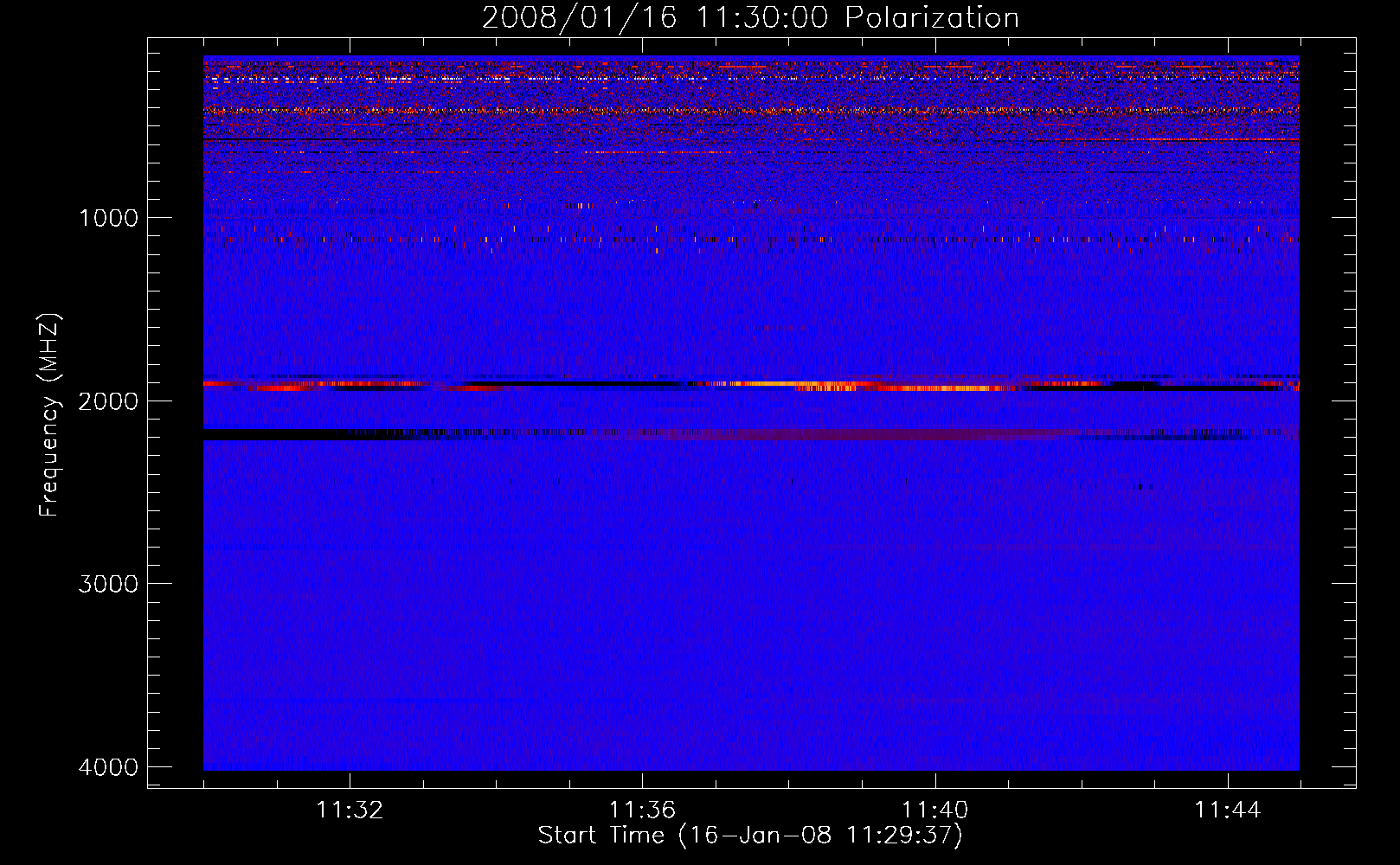Click the 1000 frequency tick label
This screenshot has height=865, width=1400.
tap(109, 218)
